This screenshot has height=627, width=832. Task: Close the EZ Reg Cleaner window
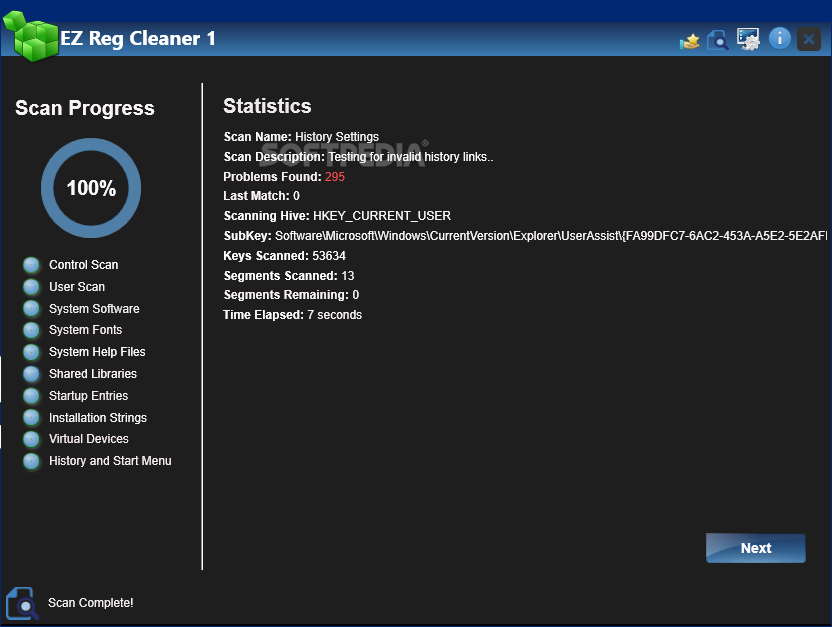(809, 39)
